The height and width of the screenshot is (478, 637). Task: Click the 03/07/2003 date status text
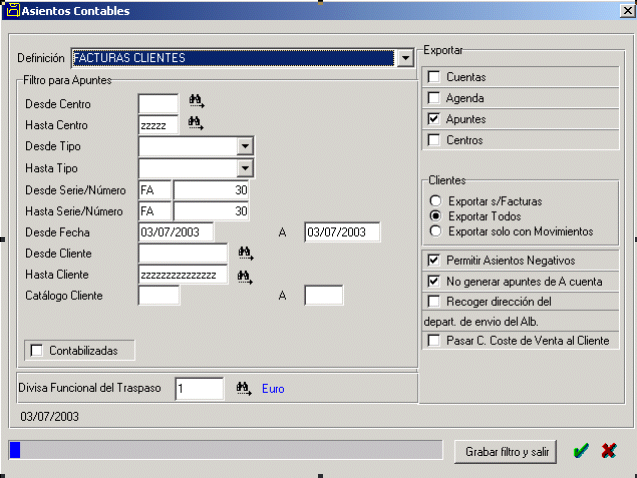(50, 416)
